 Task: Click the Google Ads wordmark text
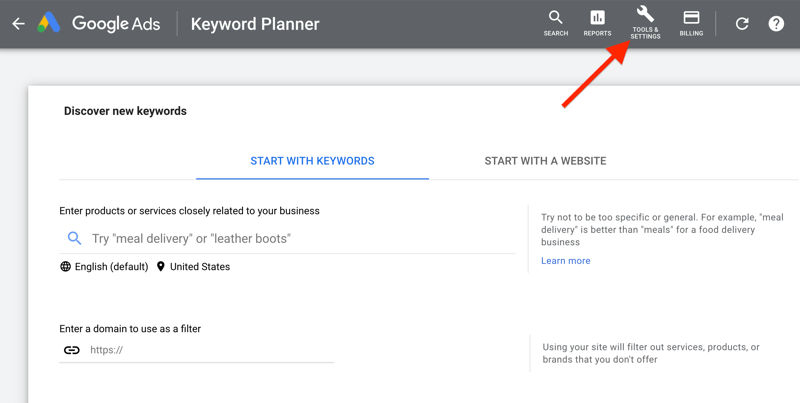(x=116, y=23)
